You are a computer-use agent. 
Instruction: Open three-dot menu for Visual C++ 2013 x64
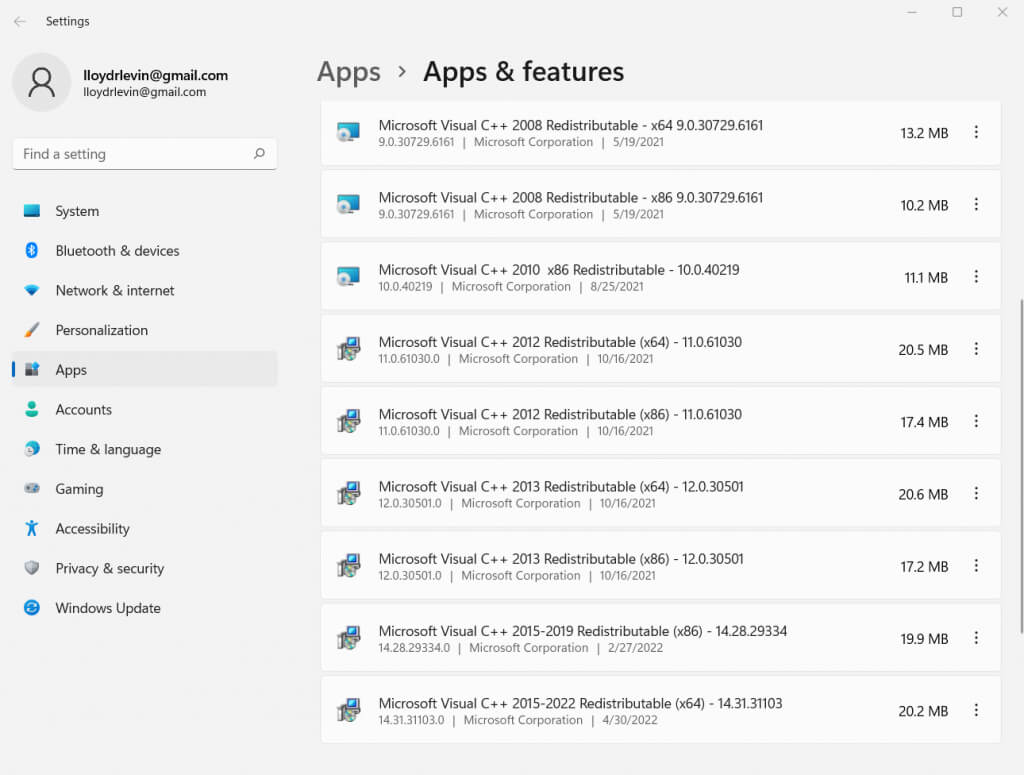click(976, 494)
